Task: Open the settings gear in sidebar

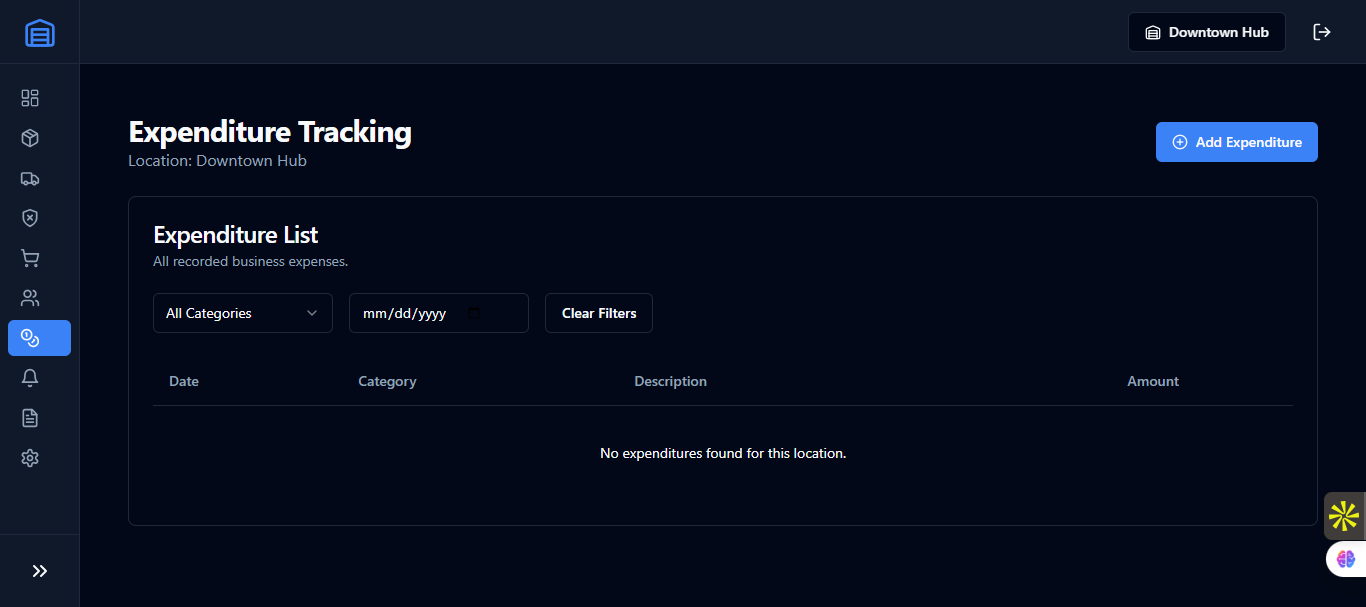Action: pos(30,458)
